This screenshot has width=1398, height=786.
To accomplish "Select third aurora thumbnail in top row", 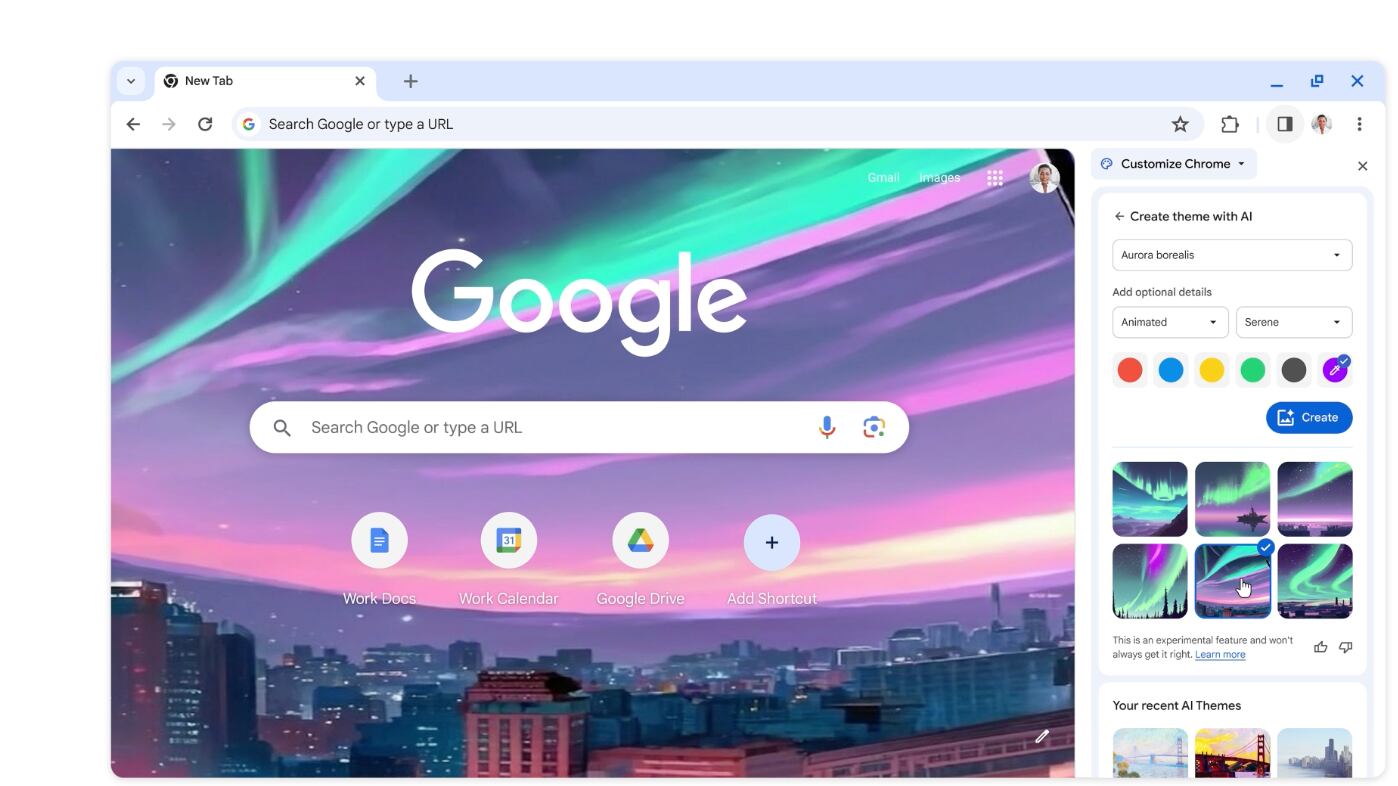I will pyautogui.click(x=1315, y=499).
